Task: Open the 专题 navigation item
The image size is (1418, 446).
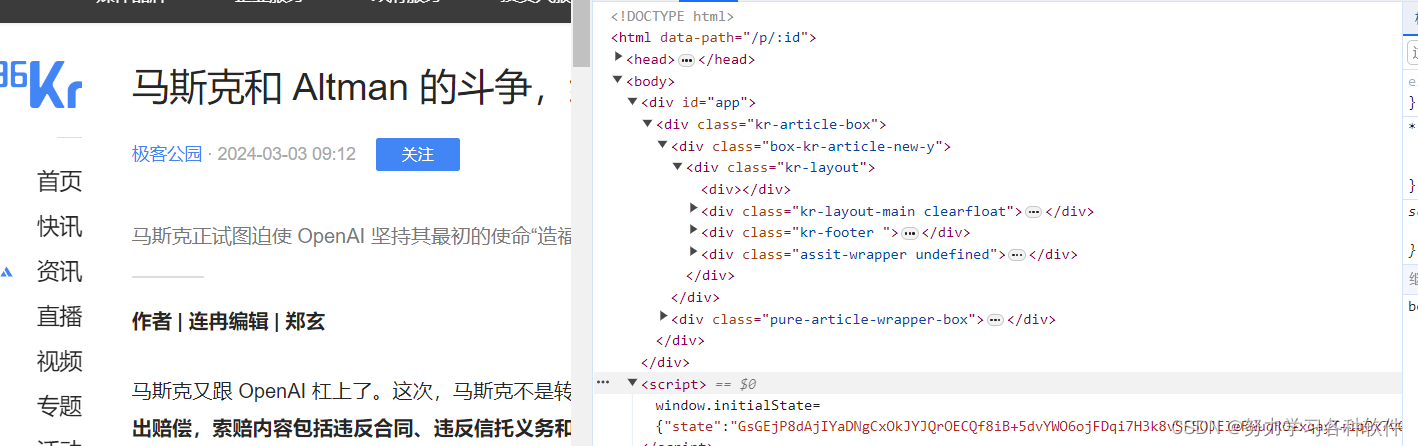Action: coord(59,406)
